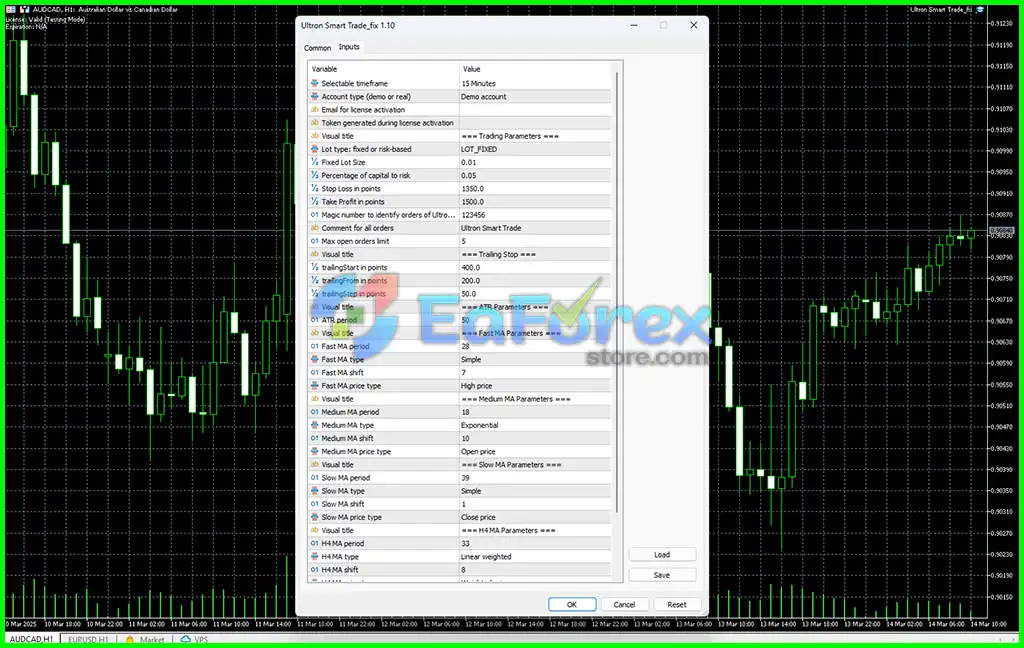Click the integer icon beside H4 MA period
The image size is (1024, 648).
point(315,543)
